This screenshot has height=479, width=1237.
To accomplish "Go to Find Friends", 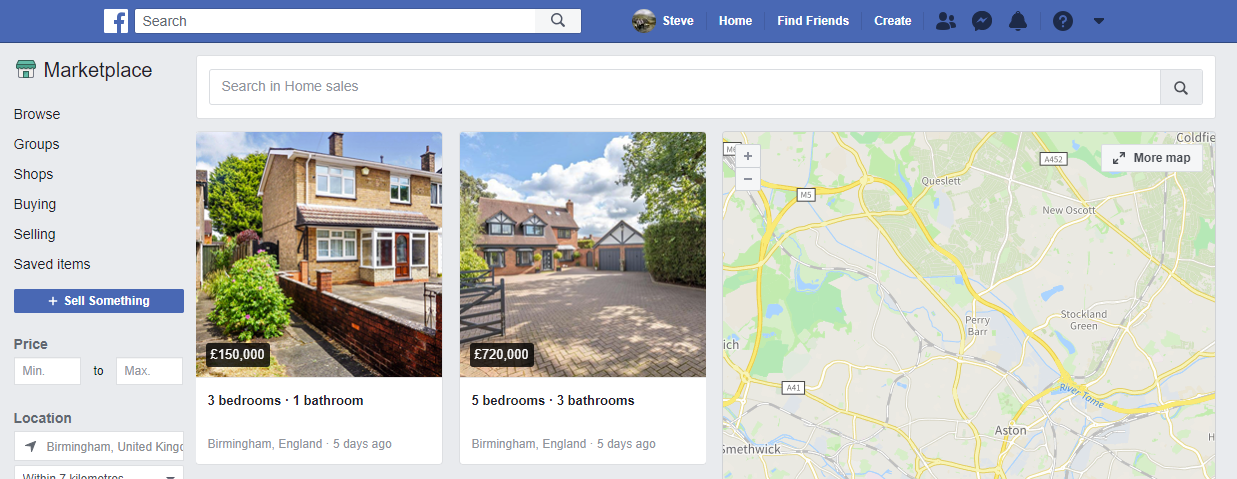I will (813, 21).
